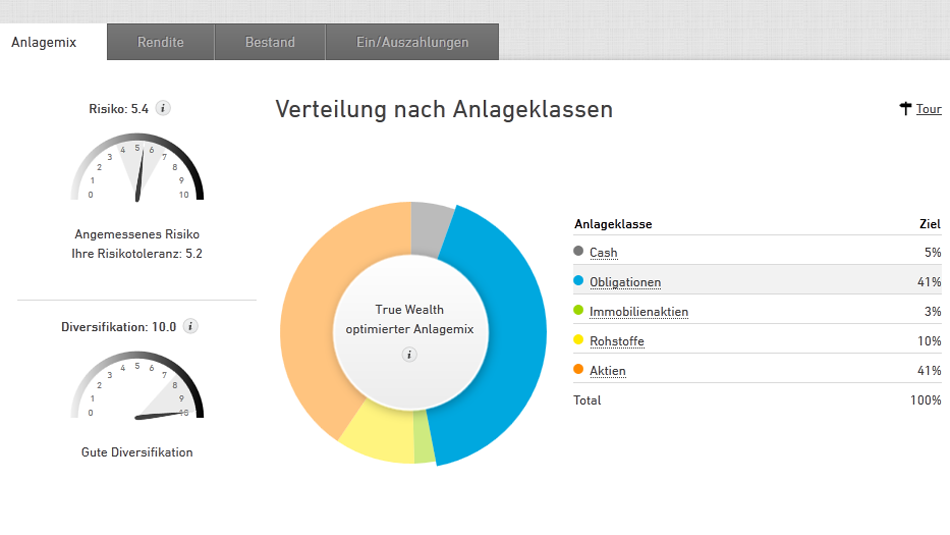
Task: Select the gray Cash donut segment
Action: point(429,229)
